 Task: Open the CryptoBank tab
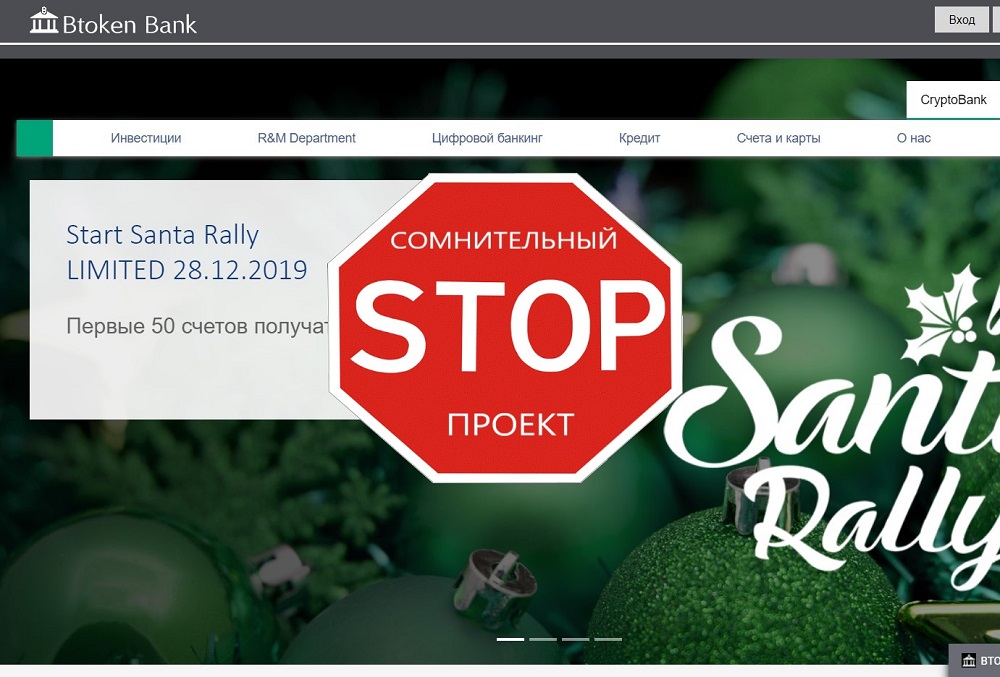(x=953, y=100)
